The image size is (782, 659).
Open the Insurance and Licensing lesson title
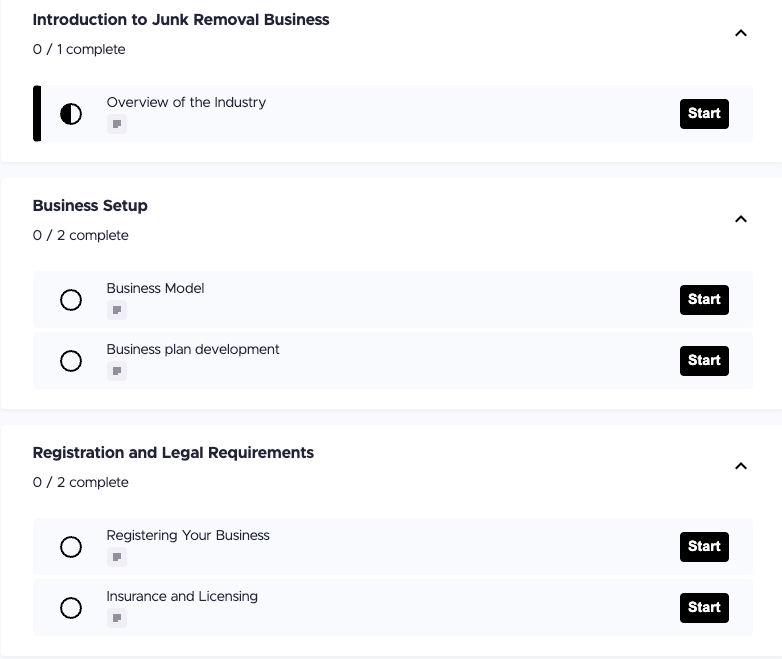182,597
